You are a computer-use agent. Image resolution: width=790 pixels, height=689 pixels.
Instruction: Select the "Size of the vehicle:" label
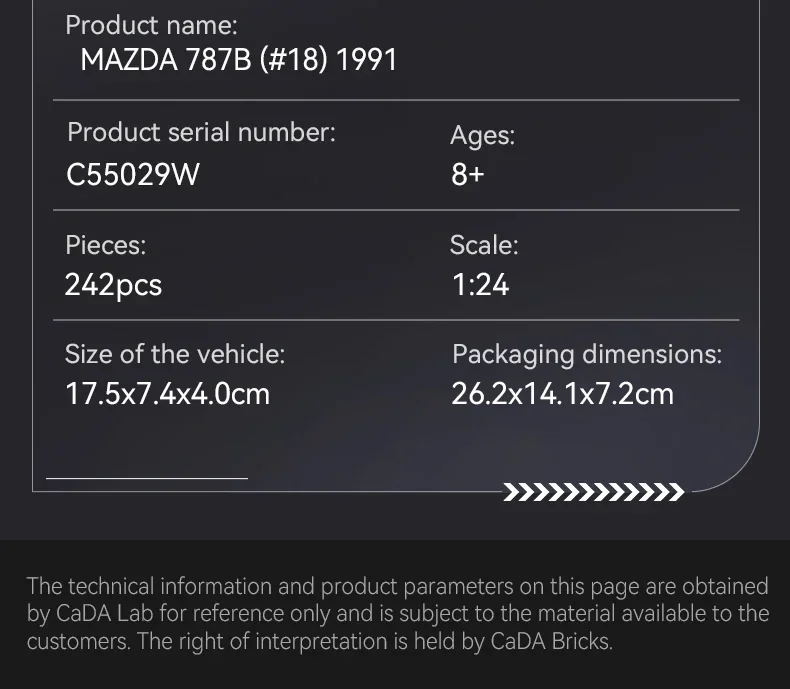pyautogui.click(x=175, y=354)
